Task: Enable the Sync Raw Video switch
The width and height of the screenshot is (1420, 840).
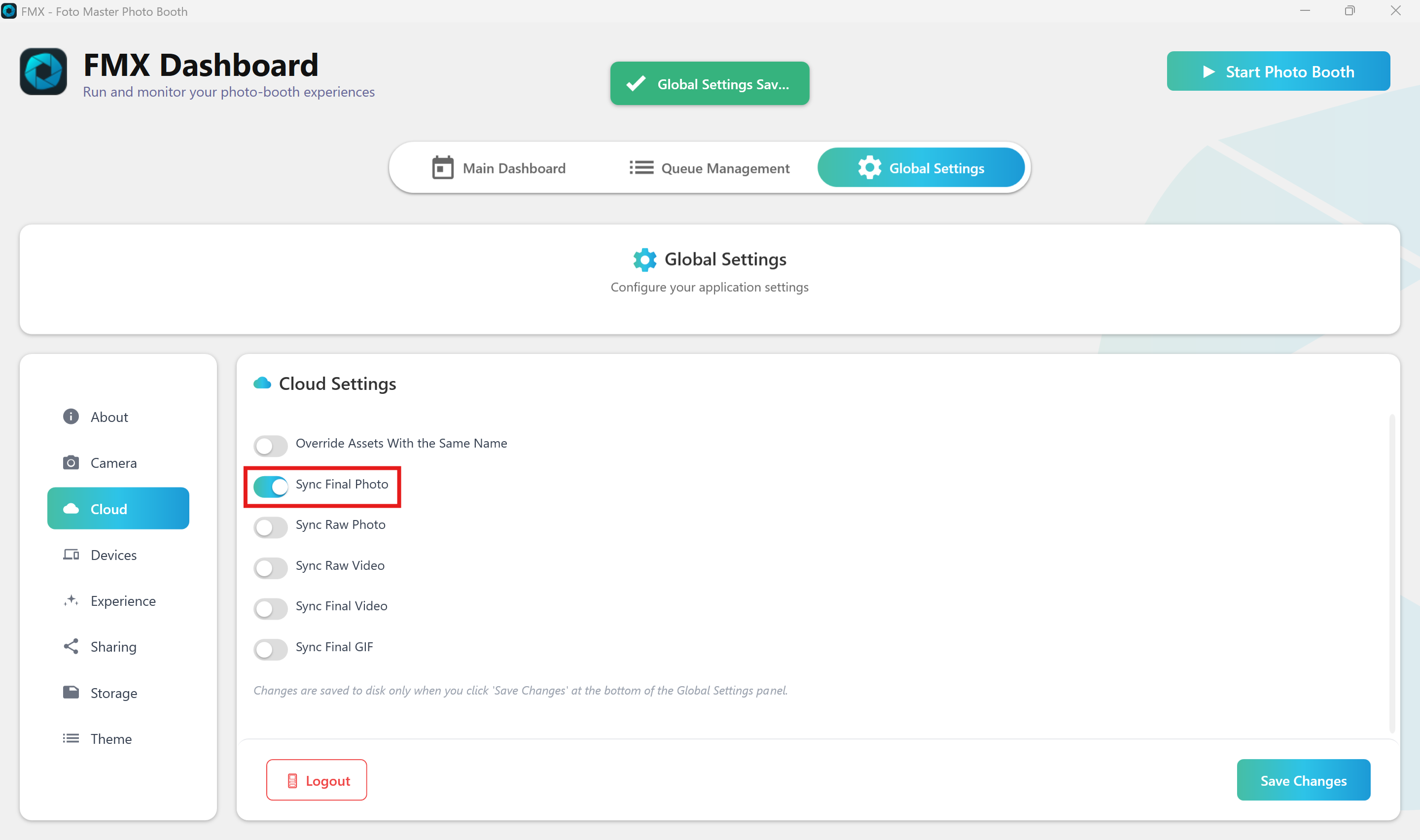Action: pos(271,568)
